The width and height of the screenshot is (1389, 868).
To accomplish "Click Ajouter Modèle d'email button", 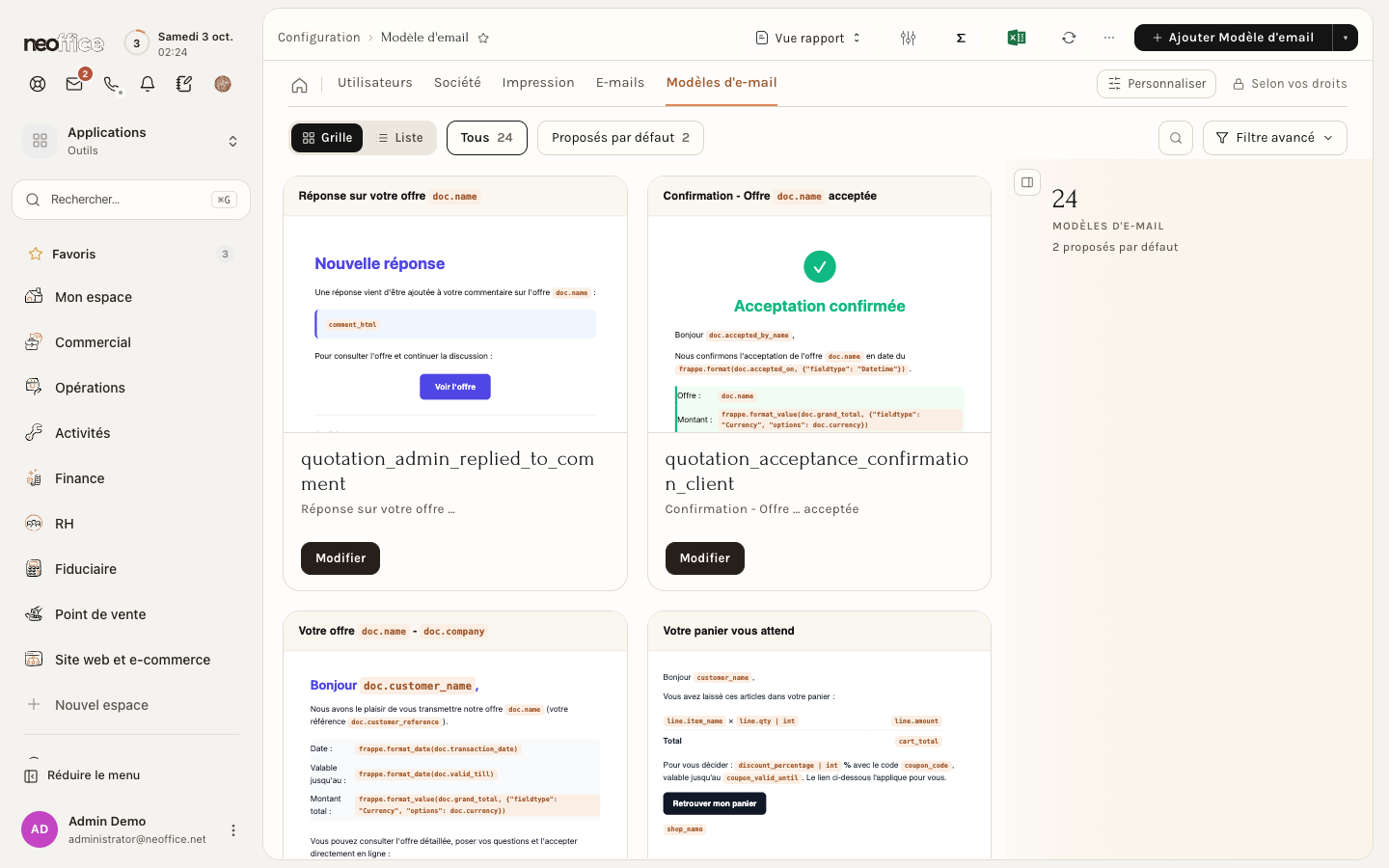I will [x=1233, y=38].
